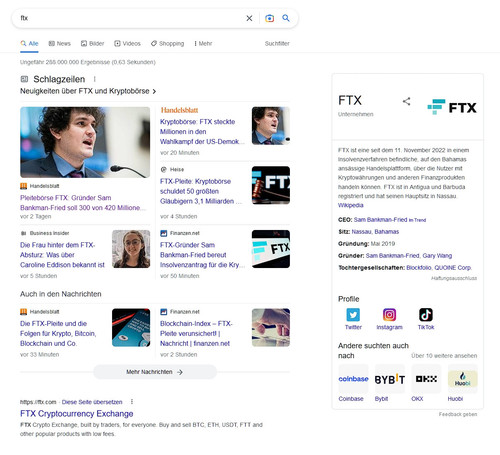Click the FTX company logo image

click(452, 107)
